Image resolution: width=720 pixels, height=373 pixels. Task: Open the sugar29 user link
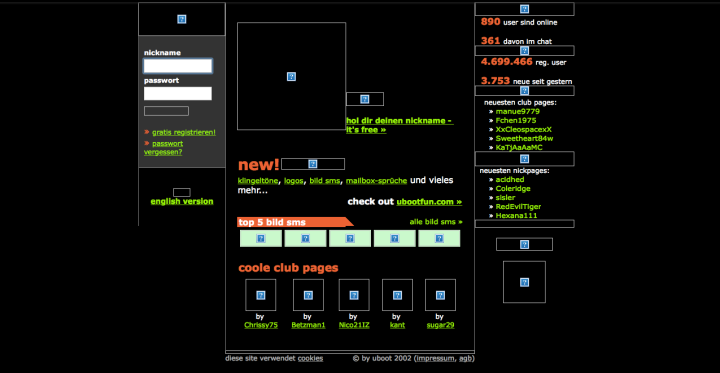point(440,325)
